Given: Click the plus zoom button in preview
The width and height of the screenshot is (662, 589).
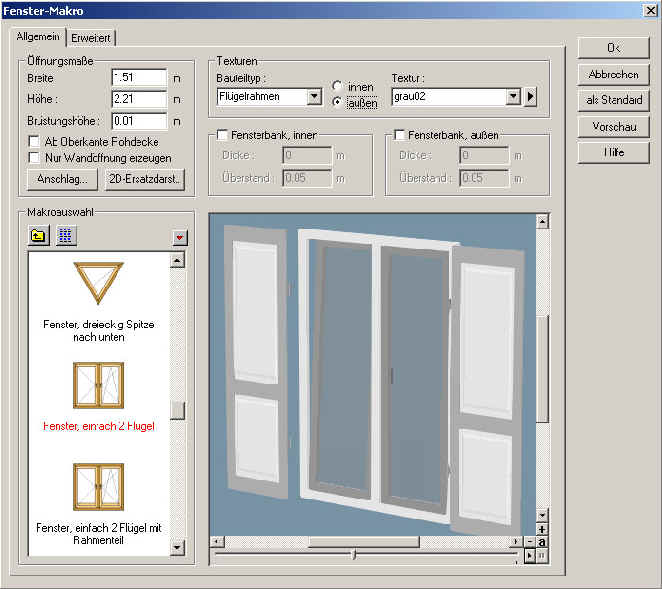Looking at the screenshot, I should [x=541, y=528].
